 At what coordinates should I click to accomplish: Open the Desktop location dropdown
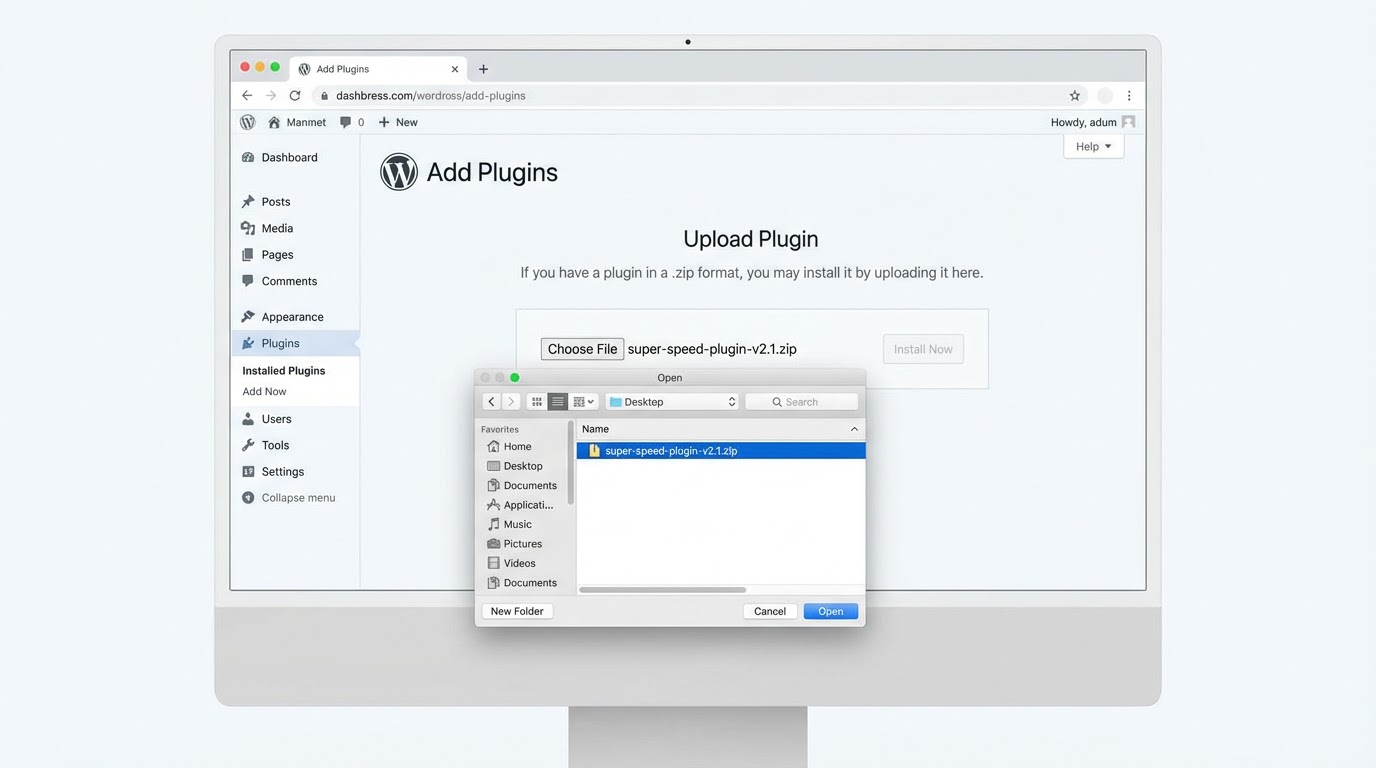tap(671, 401)
